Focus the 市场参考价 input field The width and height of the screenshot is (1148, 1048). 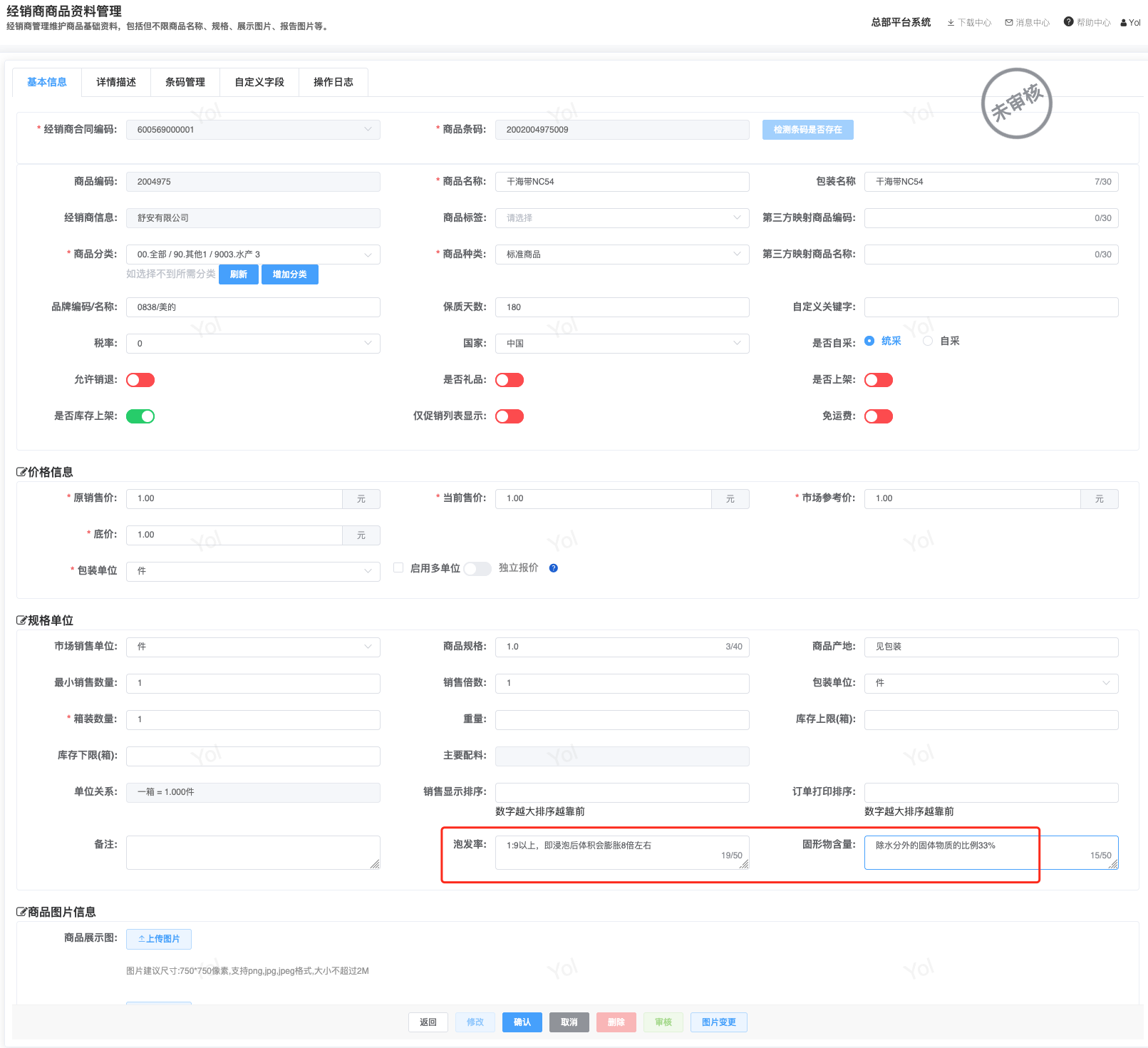973,499
